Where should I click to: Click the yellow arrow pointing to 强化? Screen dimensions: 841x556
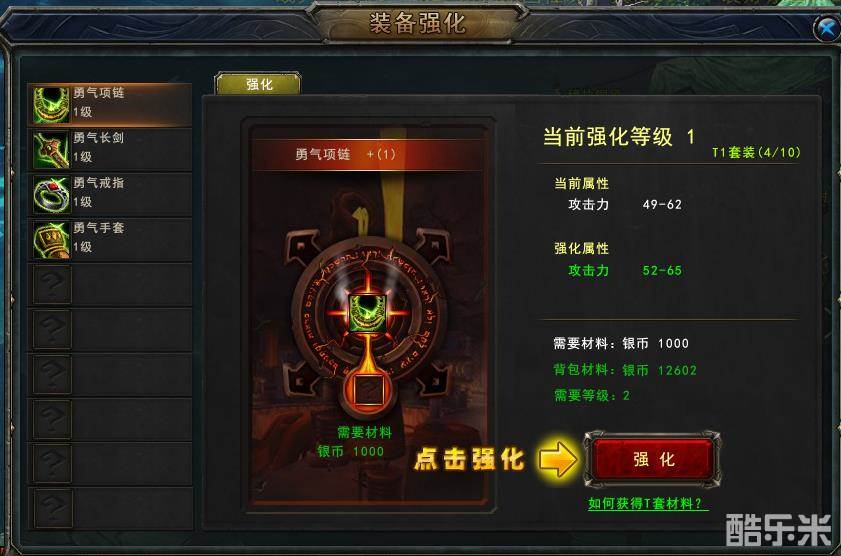(558, 459)
